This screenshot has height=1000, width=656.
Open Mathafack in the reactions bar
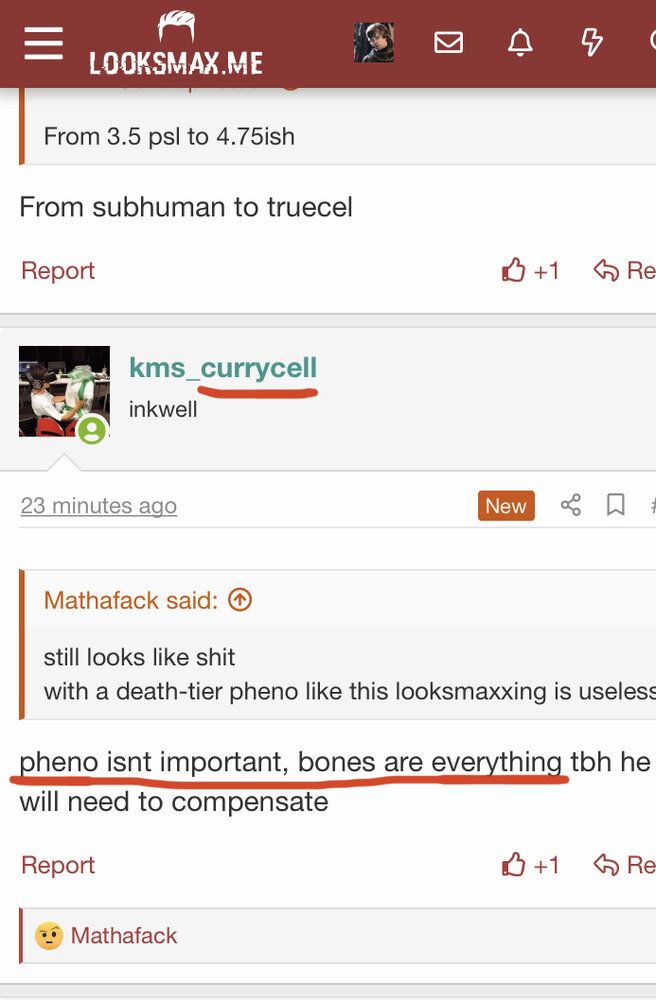[123, 936]
